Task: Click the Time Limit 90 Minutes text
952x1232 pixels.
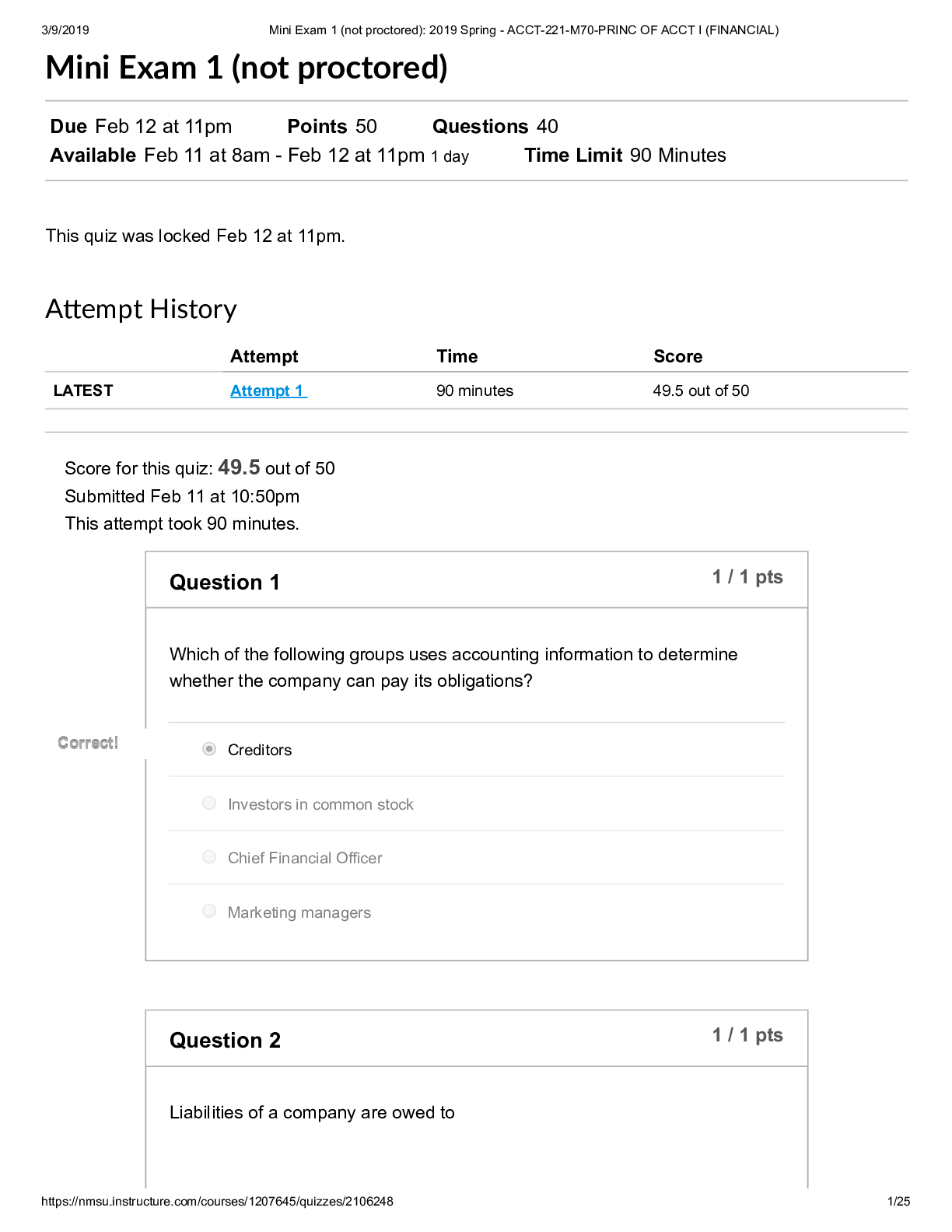Action: click(x=624, y=155)
